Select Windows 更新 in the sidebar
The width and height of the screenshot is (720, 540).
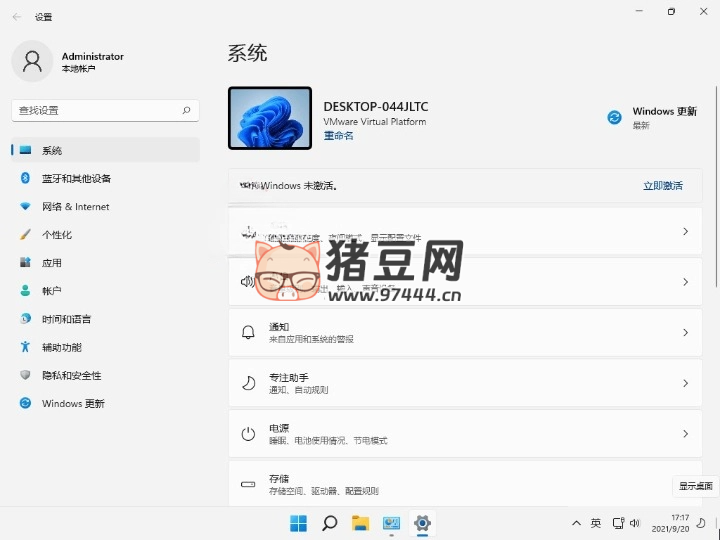73,403
